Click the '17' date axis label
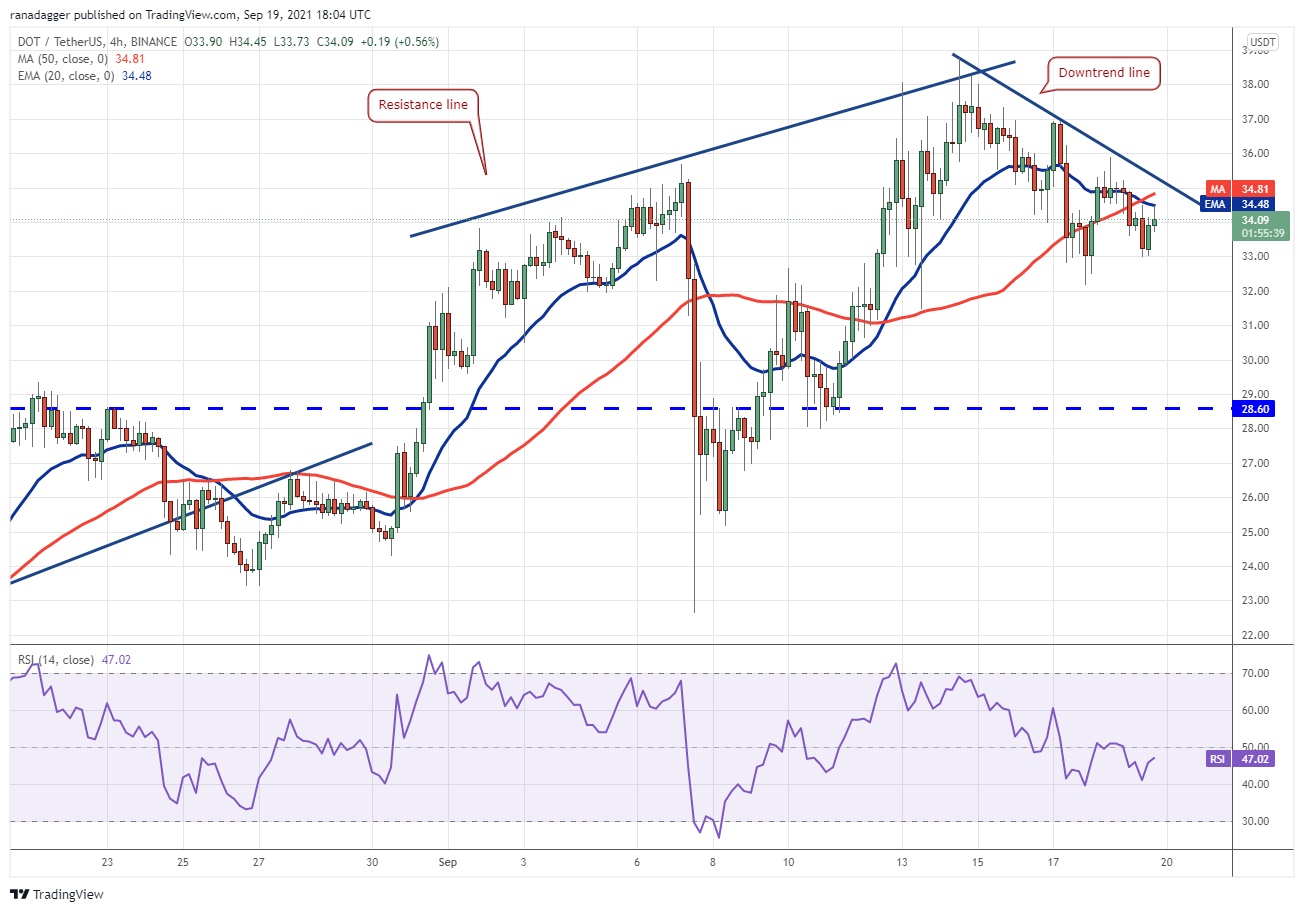 (1053, 862)
